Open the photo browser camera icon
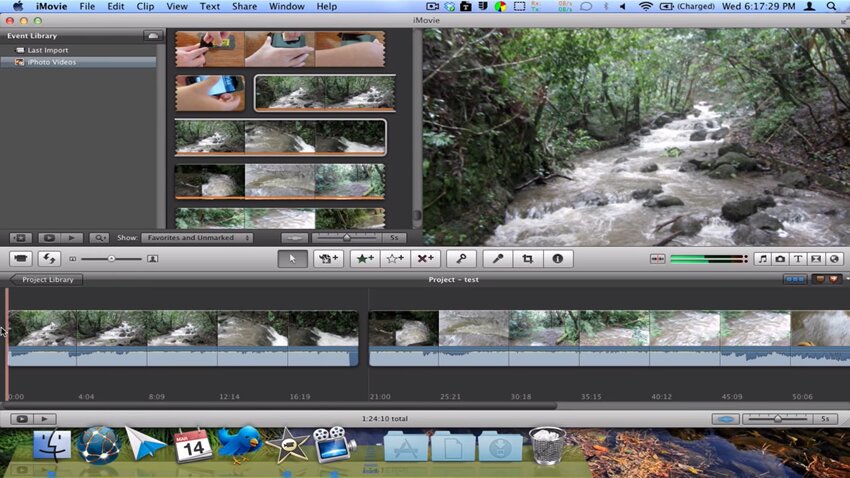The image size is (850, 478). (x=780, y=259)
